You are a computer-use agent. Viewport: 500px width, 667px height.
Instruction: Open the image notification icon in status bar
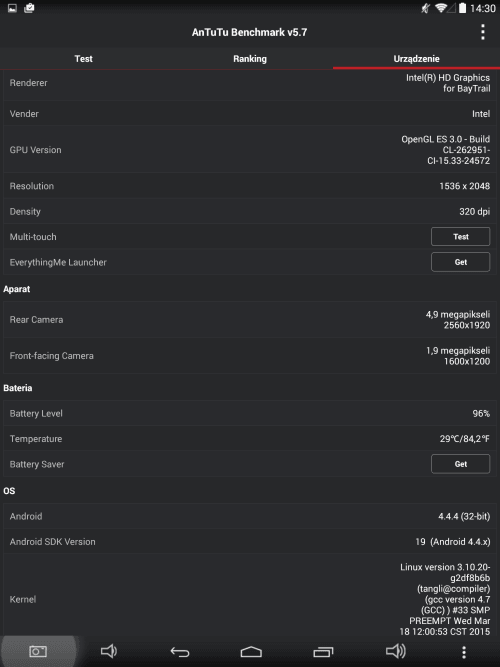pos(12,8)
